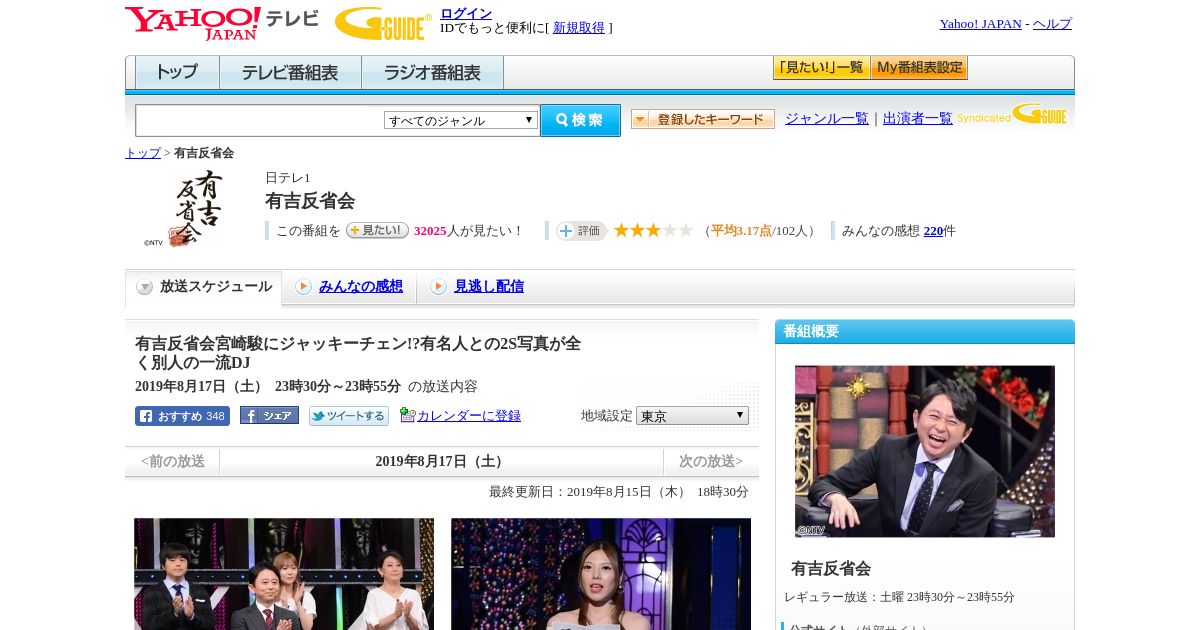This screenshot has width=1200, height=630.
Task: Click the 番組概要 panel header
Action: click(925, 332)
